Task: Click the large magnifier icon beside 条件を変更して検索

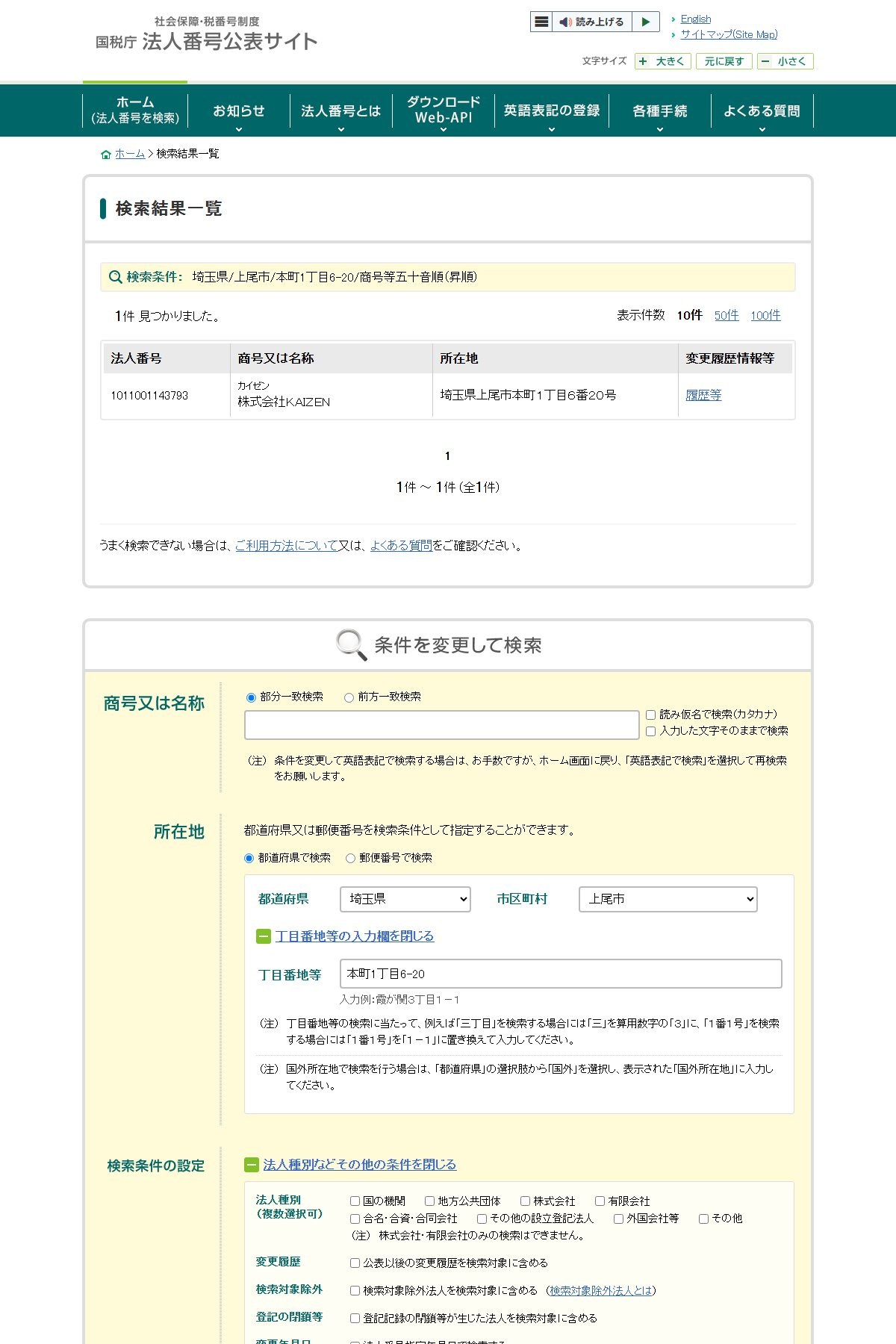Action: [x=351, y=644]
